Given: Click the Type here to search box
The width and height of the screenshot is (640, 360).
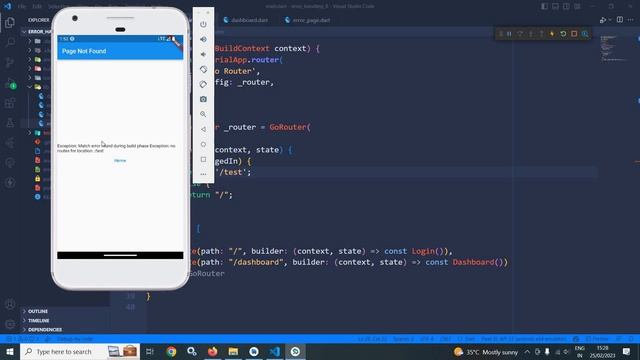Looking at the screenshot, I should pyautogui.click(x=80, y=351).
